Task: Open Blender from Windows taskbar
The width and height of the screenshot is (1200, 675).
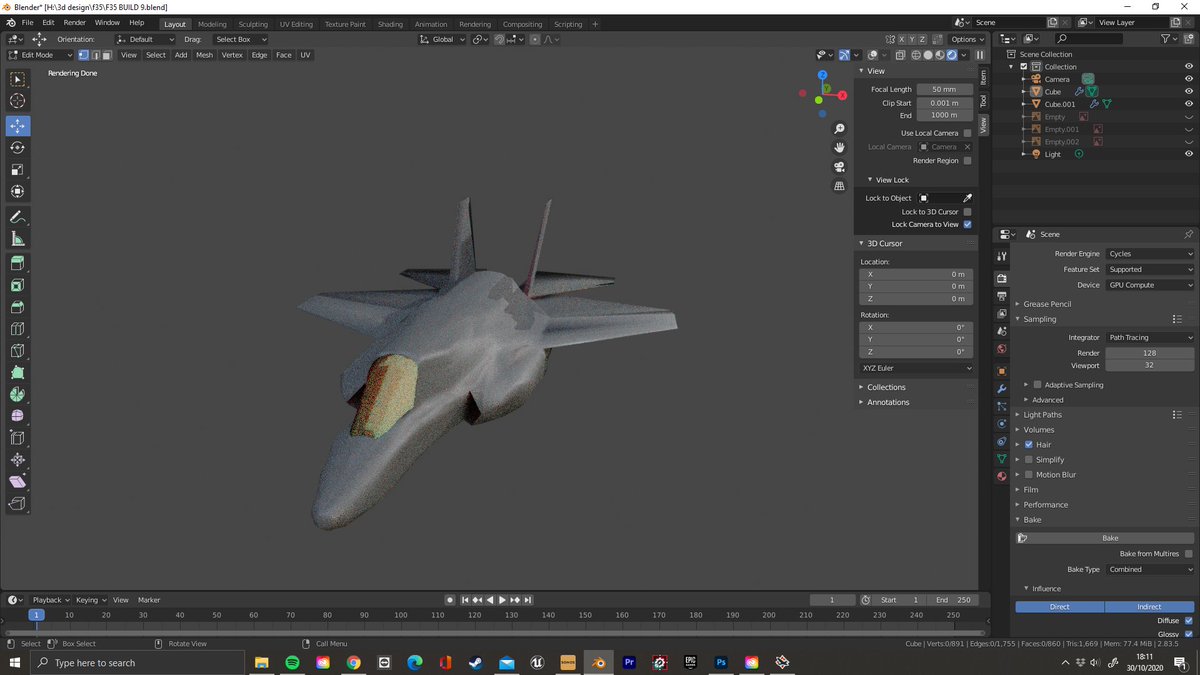Action: click(598, 662)
